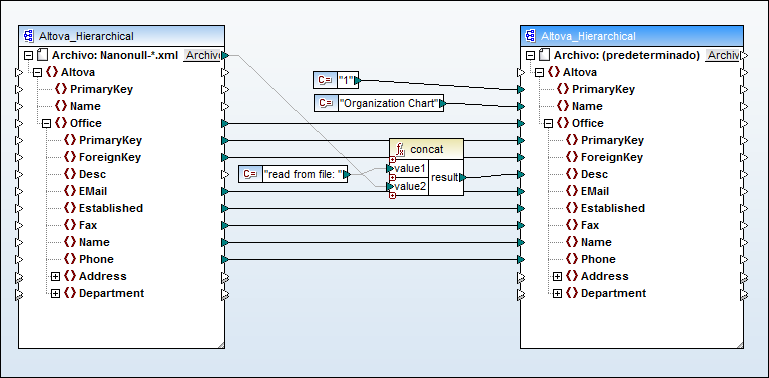
Task: Collapse the source Office node
Action: [x=47, y=124]
